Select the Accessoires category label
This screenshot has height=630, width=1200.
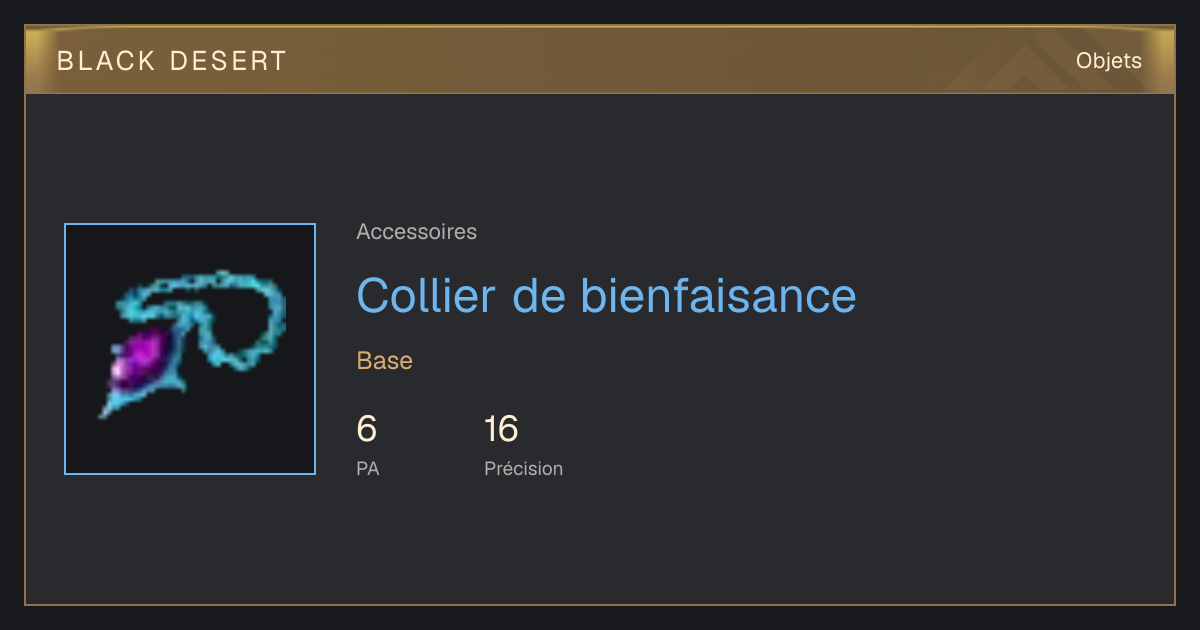tap(416, 232)
